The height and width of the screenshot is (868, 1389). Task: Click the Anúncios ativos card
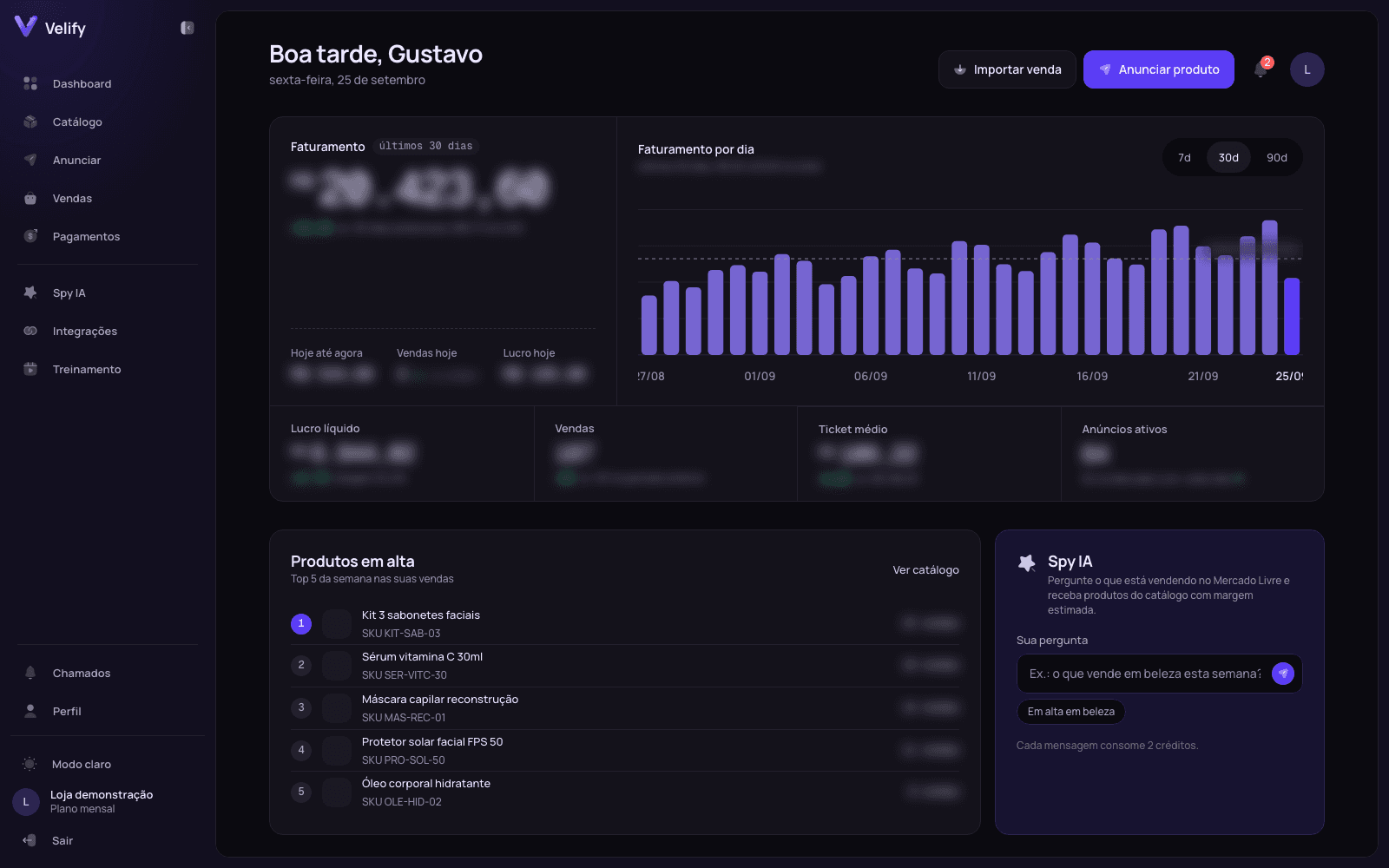coord(1193,454)
